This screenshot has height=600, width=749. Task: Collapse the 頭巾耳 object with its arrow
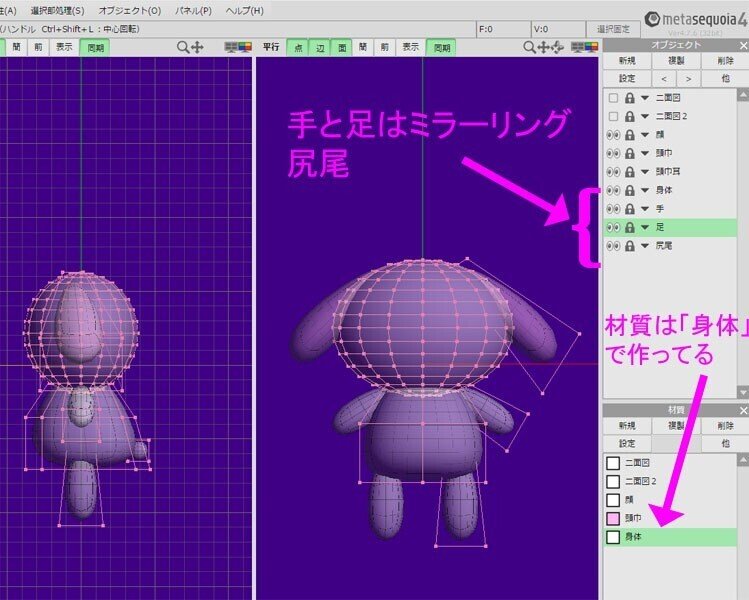(645, 171)
